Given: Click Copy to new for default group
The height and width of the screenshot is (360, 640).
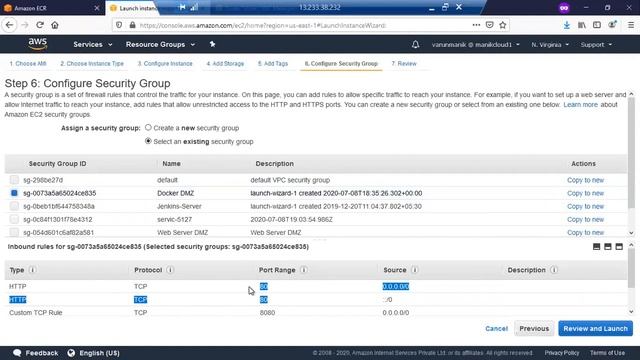Looking at the screenshot, I should (x=585, y=180).
